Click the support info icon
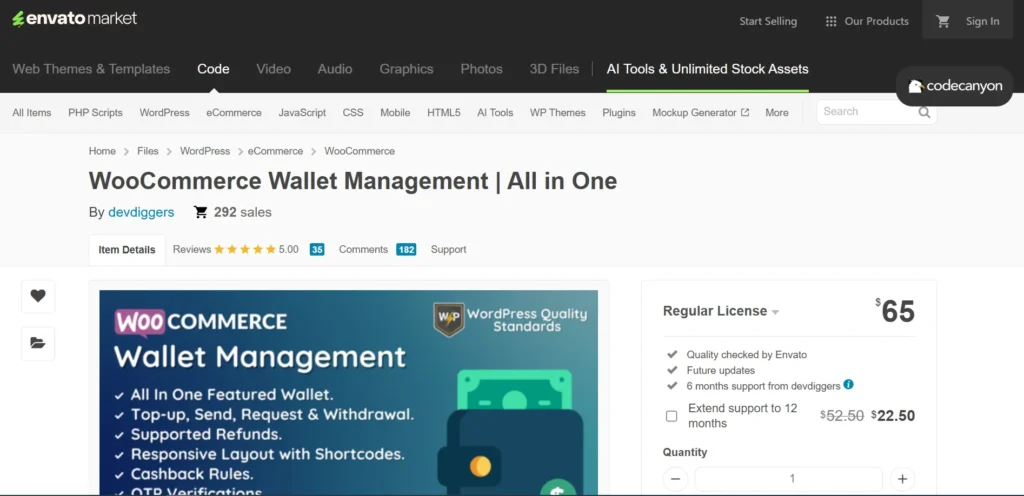Screen dimensions: 1024x496 point(848,384)
